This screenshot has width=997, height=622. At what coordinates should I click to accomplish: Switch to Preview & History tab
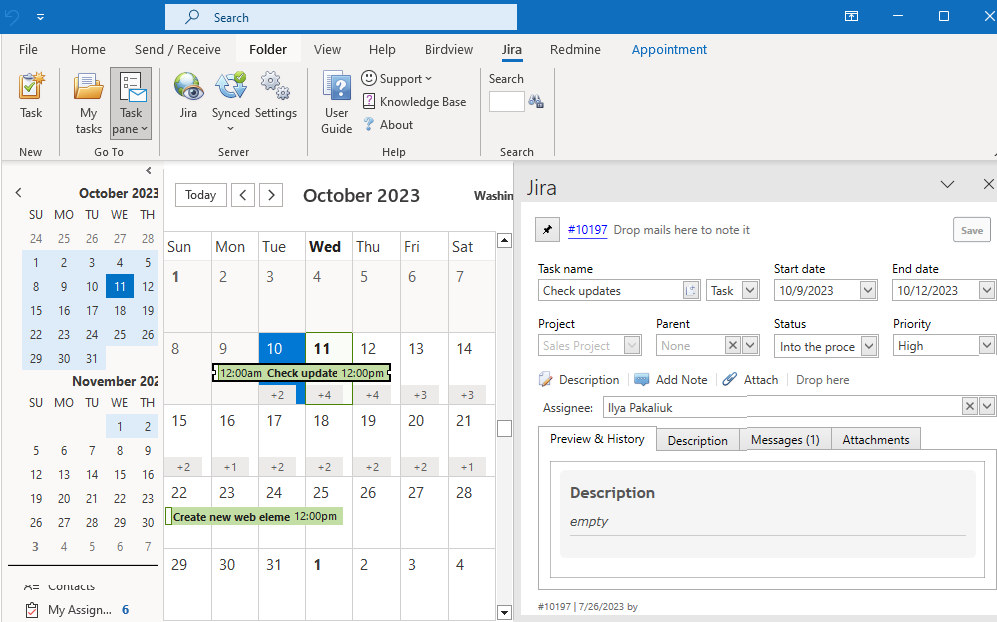[x=597, y=439]
